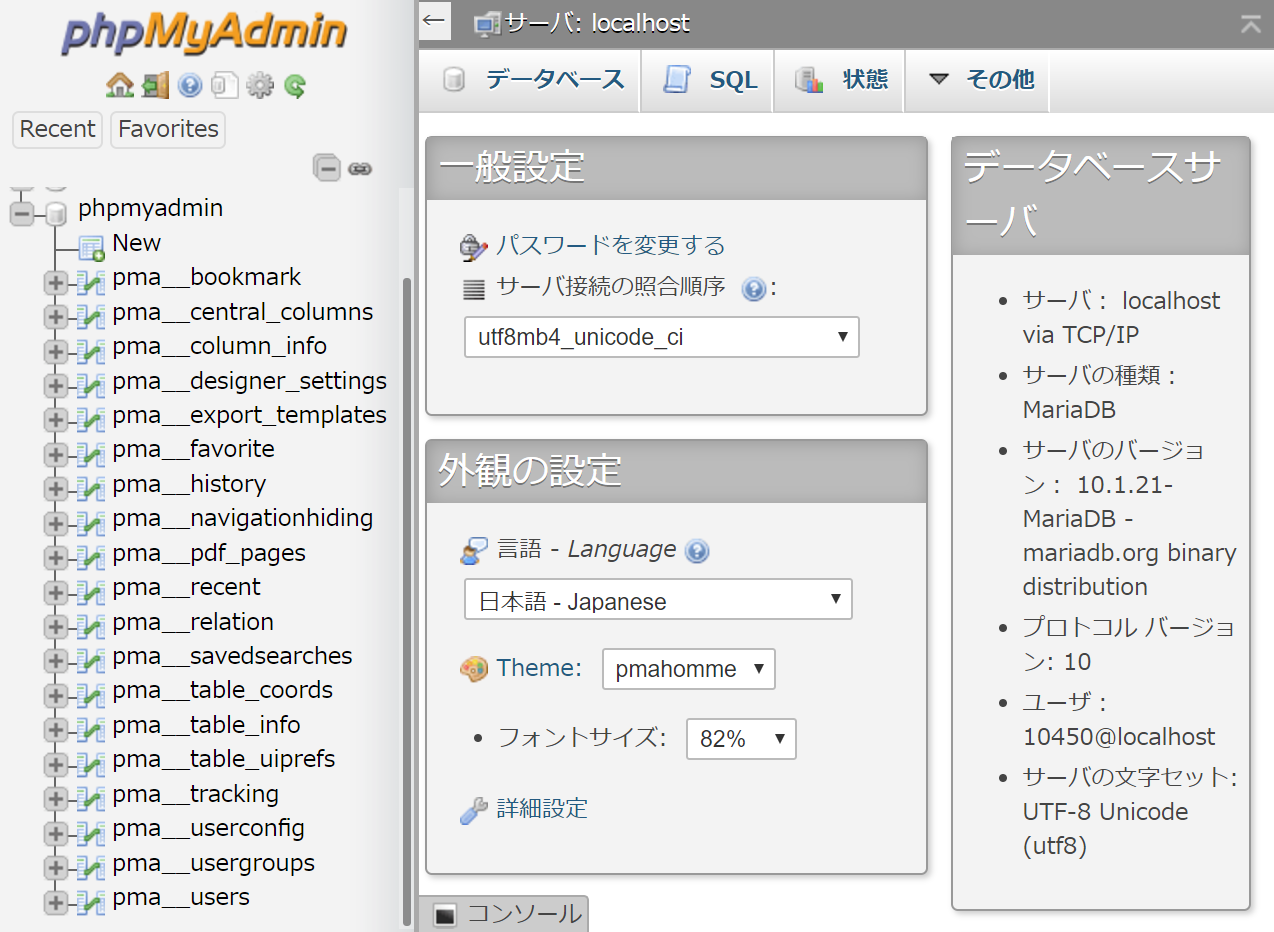
Task: Select the pma__table_info tree item
Action: click(206, 725)
